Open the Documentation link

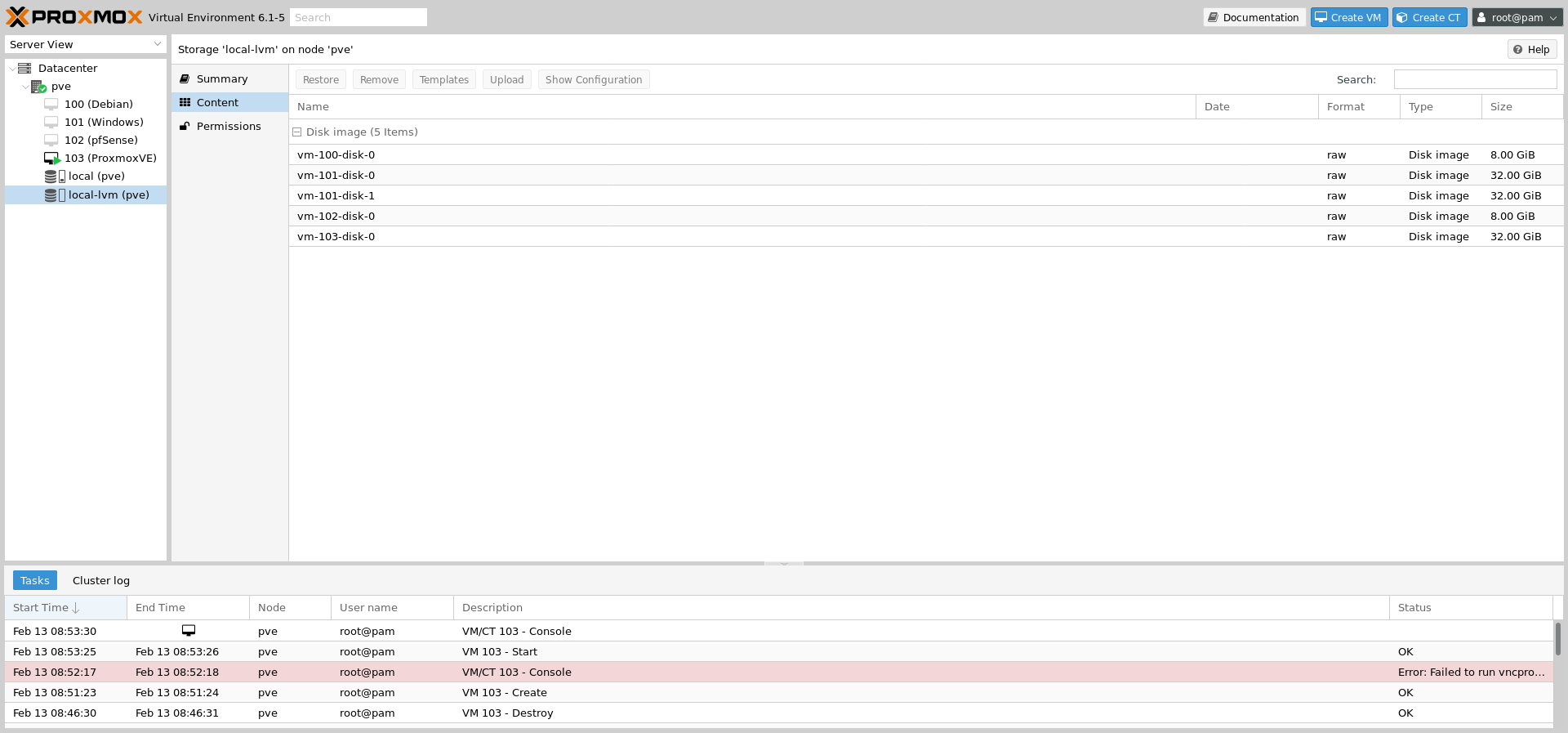point(1254,17)
